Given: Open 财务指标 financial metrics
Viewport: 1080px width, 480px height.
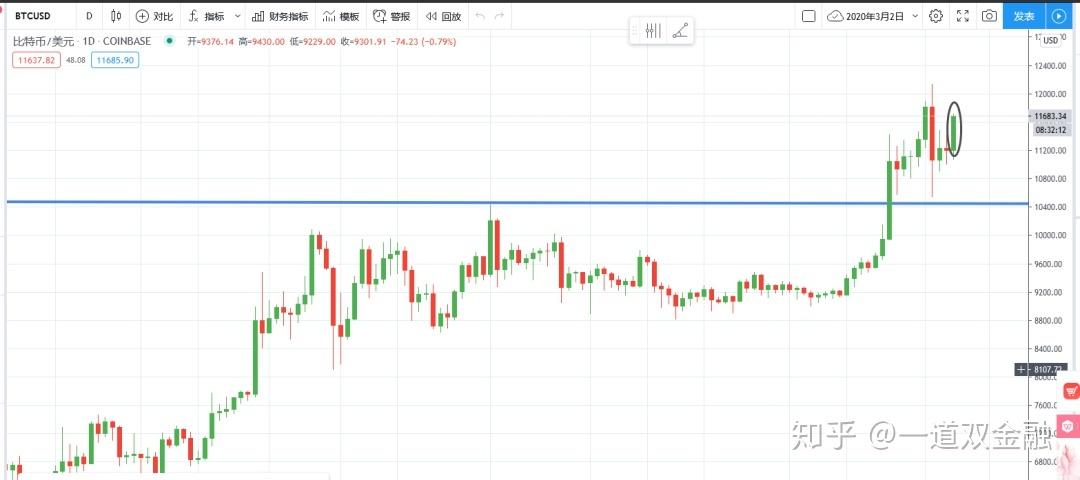Looking at the screenshot, I should (x=280, y=16).
